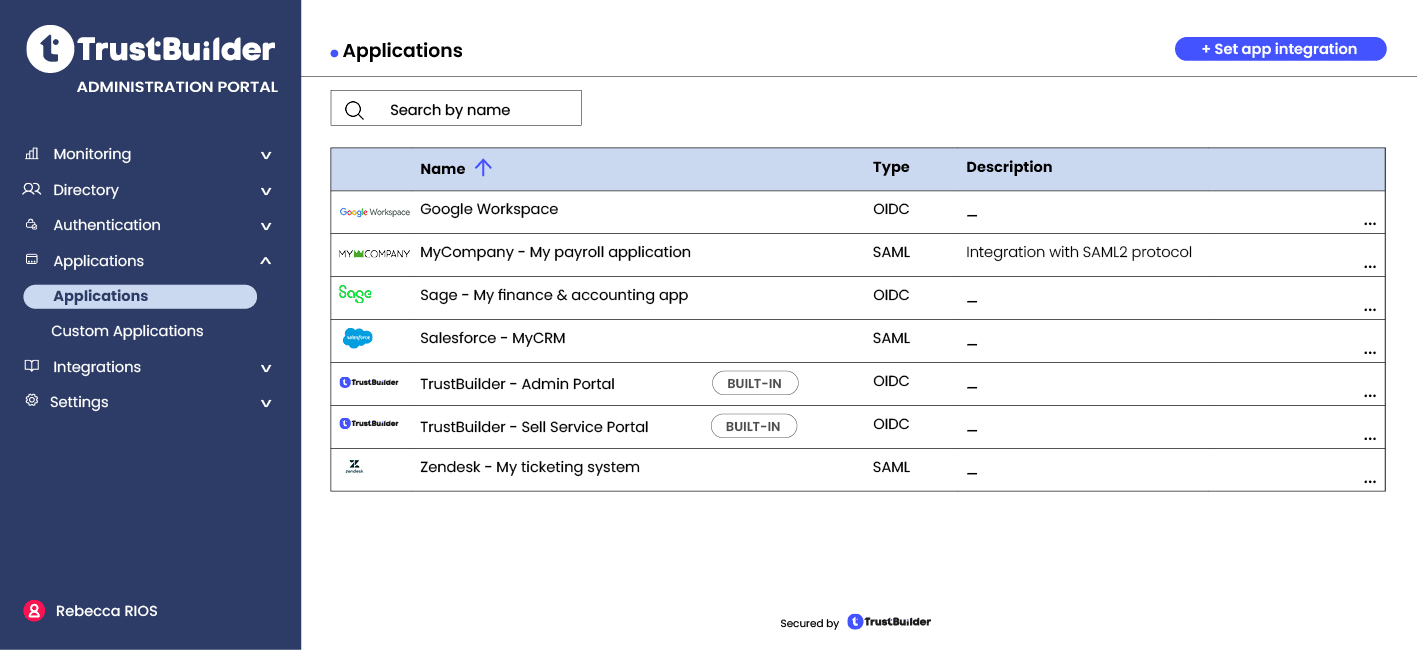The image size is (1417, 650).
Task: Sort by the Name column header
Action: (x=443, y=169)
